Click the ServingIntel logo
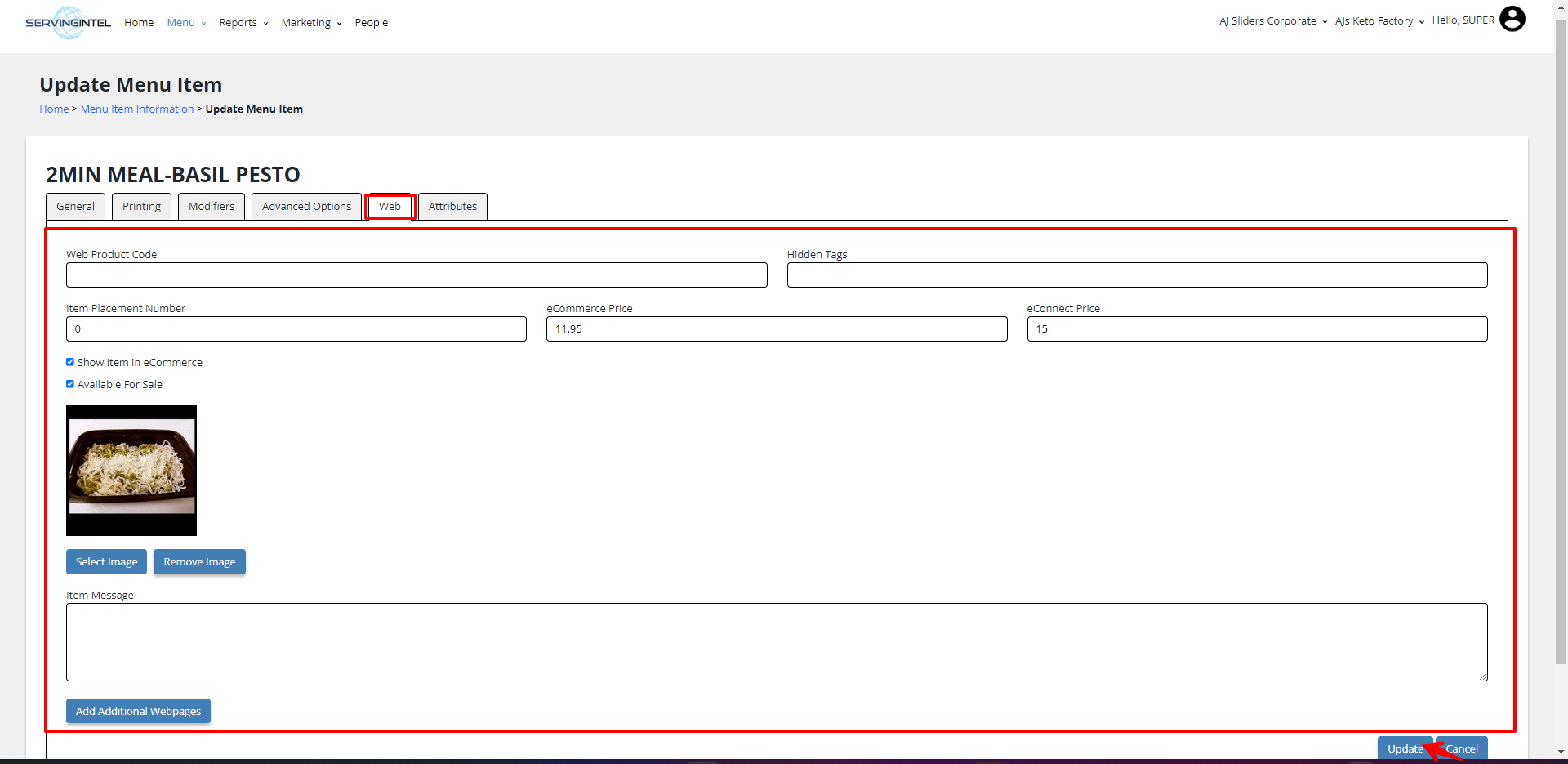Image resolution: width=1568 pixels, height=764 pixels. (x=68, y=22)
